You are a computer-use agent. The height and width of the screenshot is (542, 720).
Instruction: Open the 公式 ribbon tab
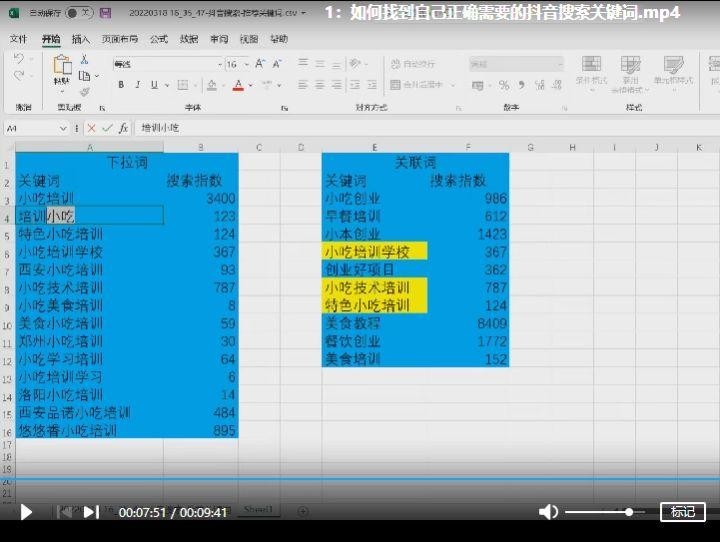pyautogui.click(x=158, y=39)
